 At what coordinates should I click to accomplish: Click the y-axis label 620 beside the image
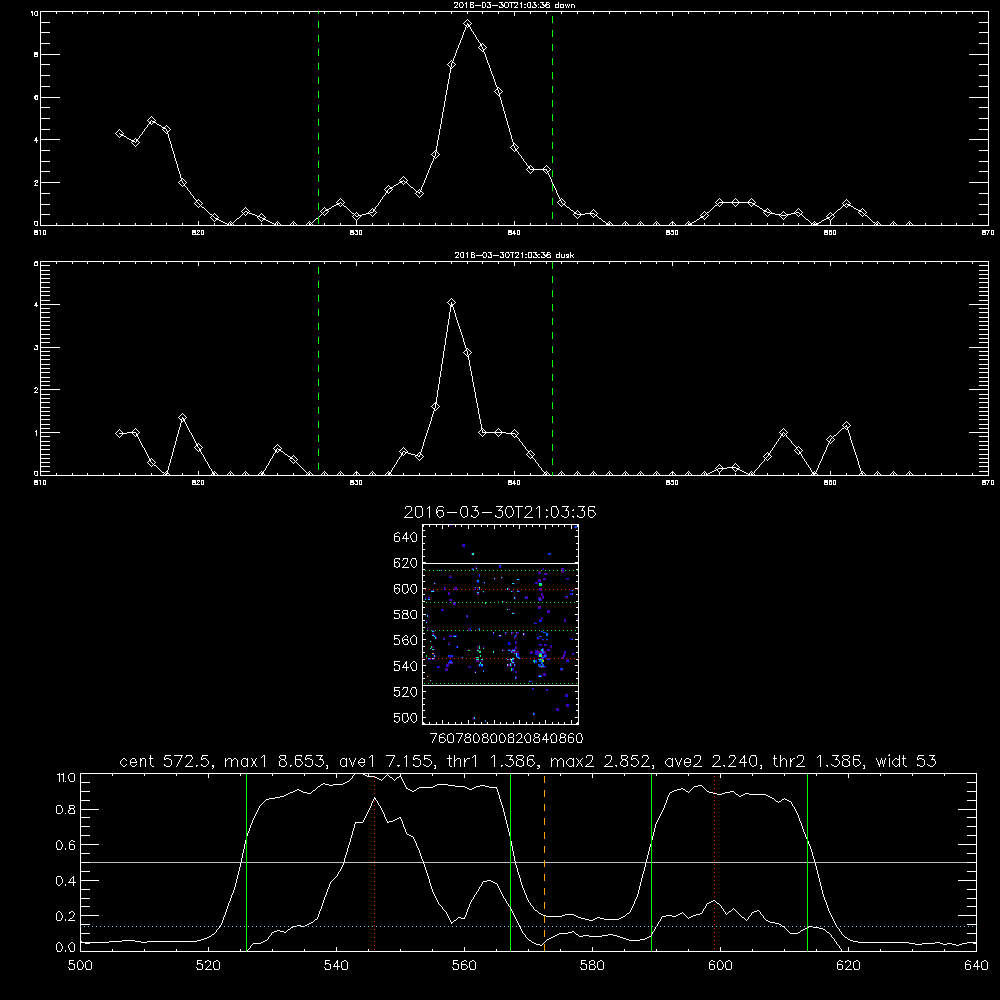point(406,563)
